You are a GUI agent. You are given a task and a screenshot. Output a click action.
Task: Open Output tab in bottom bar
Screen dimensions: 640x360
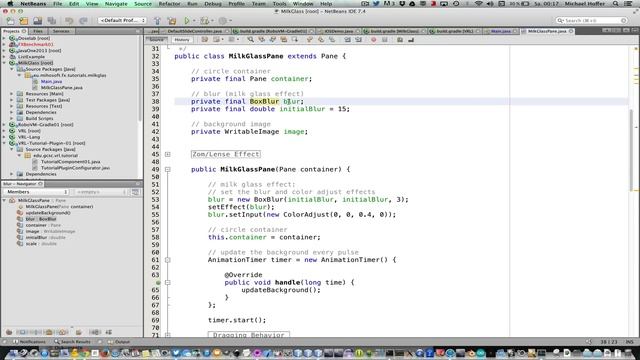point(120,342)
